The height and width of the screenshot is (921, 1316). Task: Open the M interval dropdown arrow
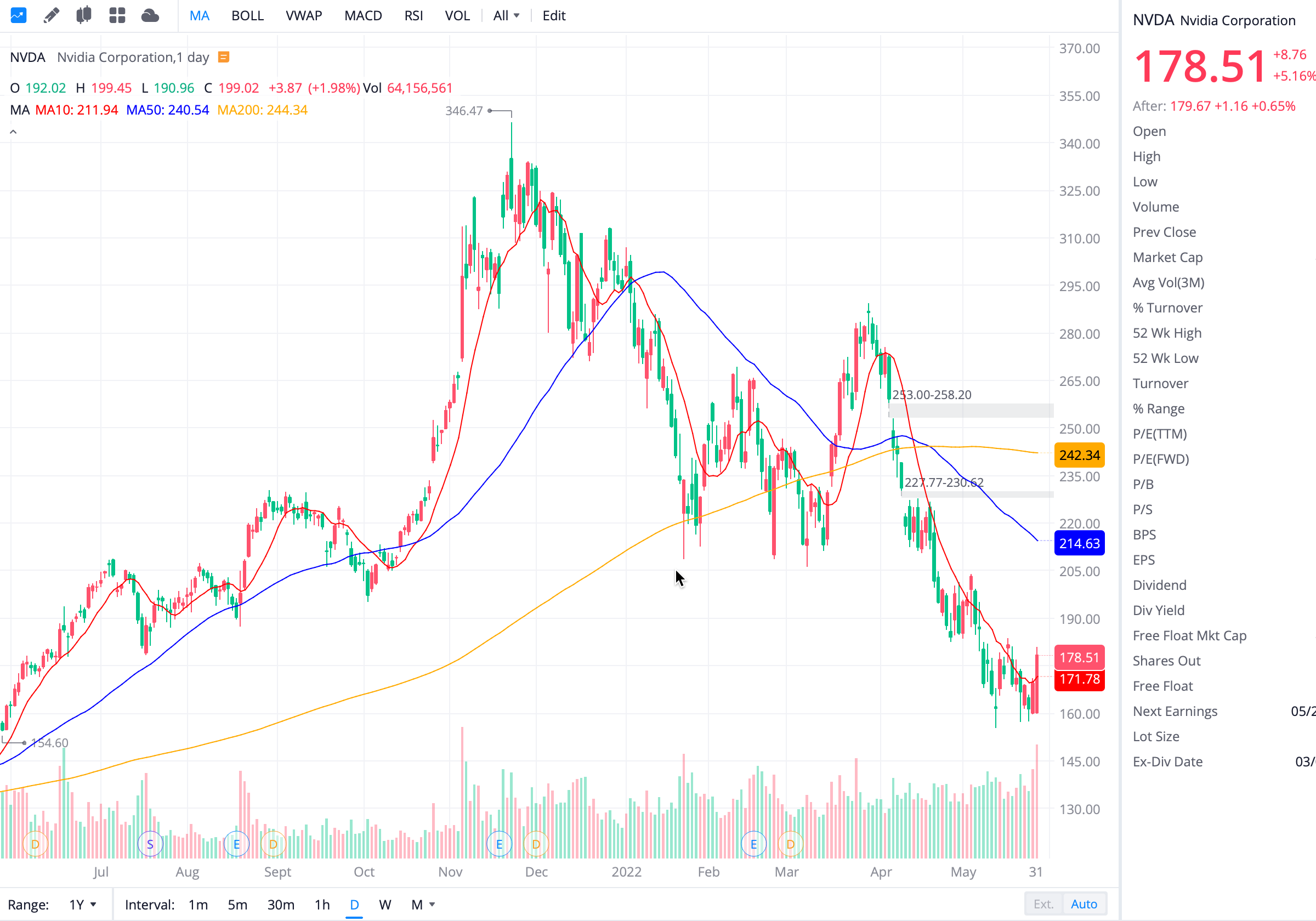click(432, 905)
